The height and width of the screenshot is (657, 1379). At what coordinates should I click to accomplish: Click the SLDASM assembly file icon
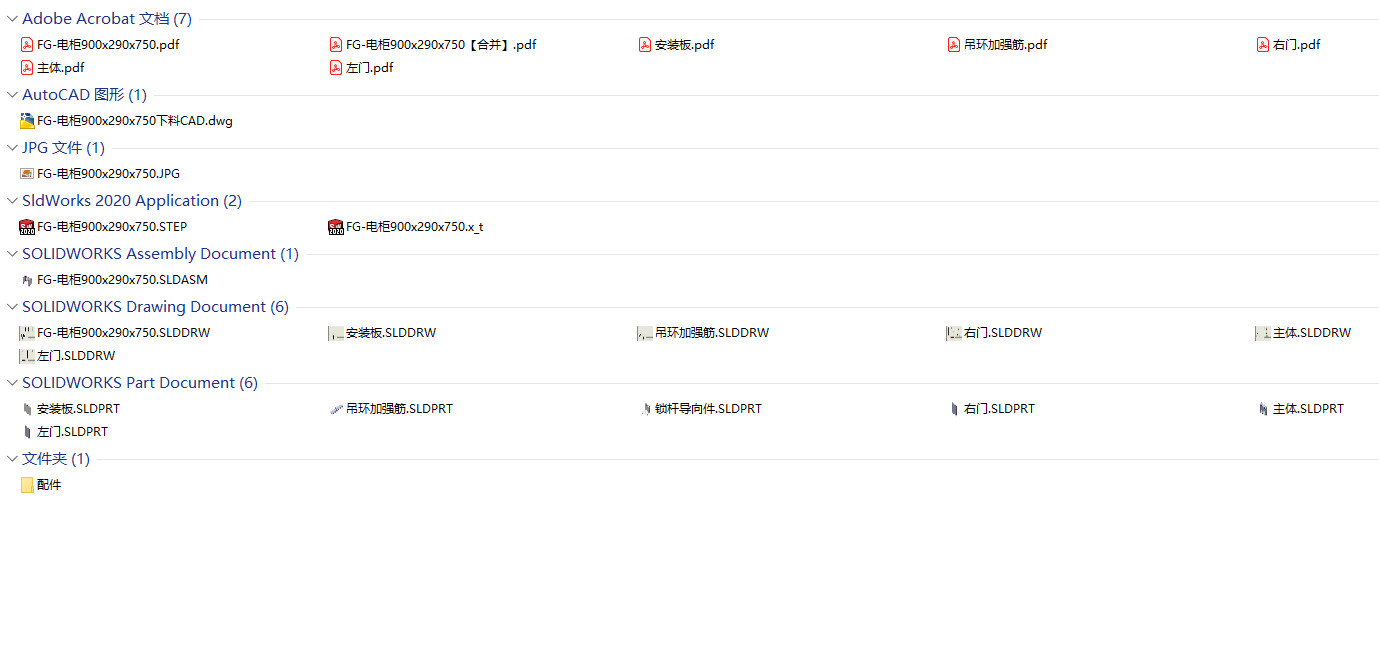[x=27, y=280]
